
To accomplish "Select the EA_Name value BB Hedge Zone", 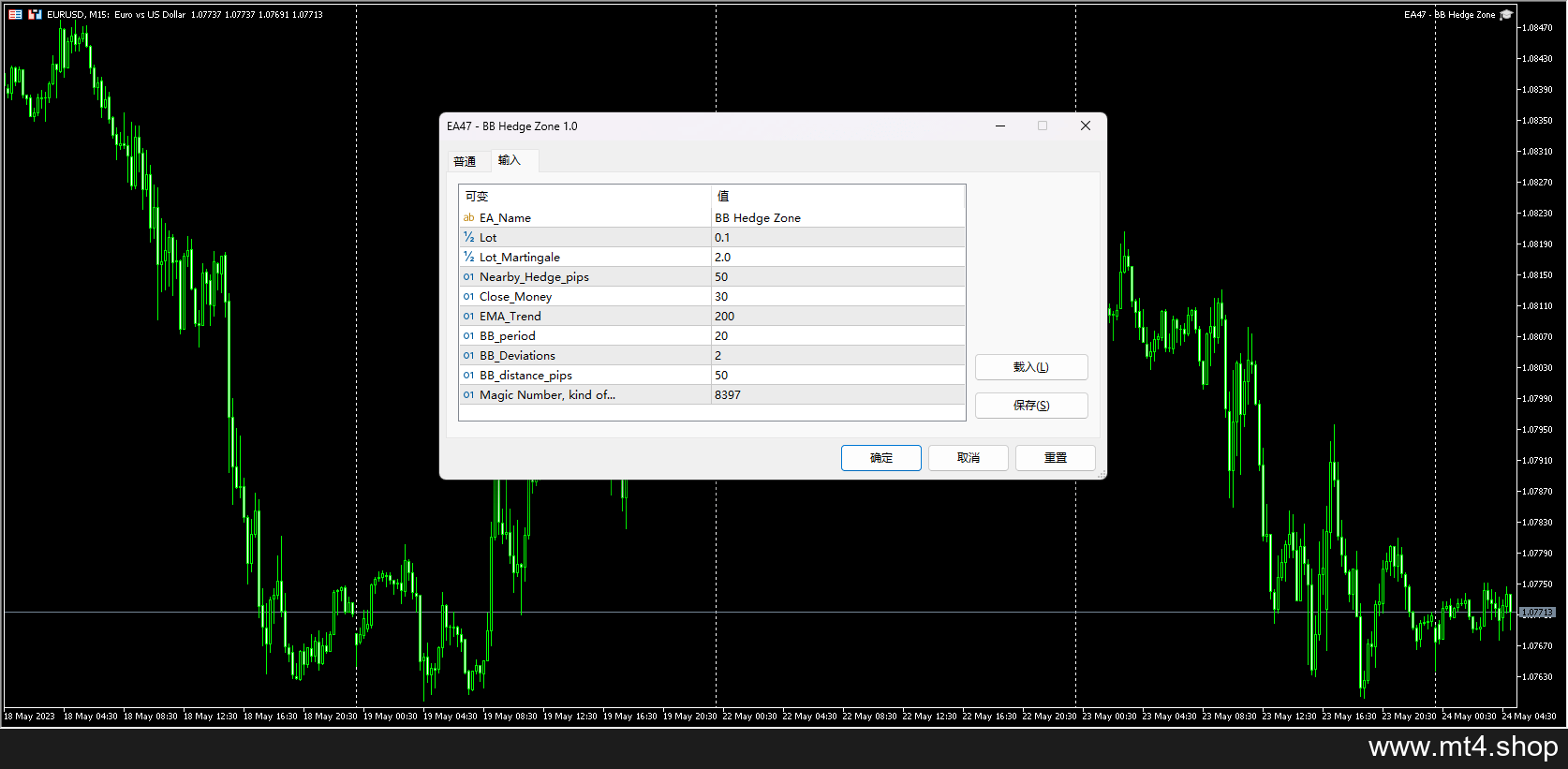I will click(x=758, y=217).
